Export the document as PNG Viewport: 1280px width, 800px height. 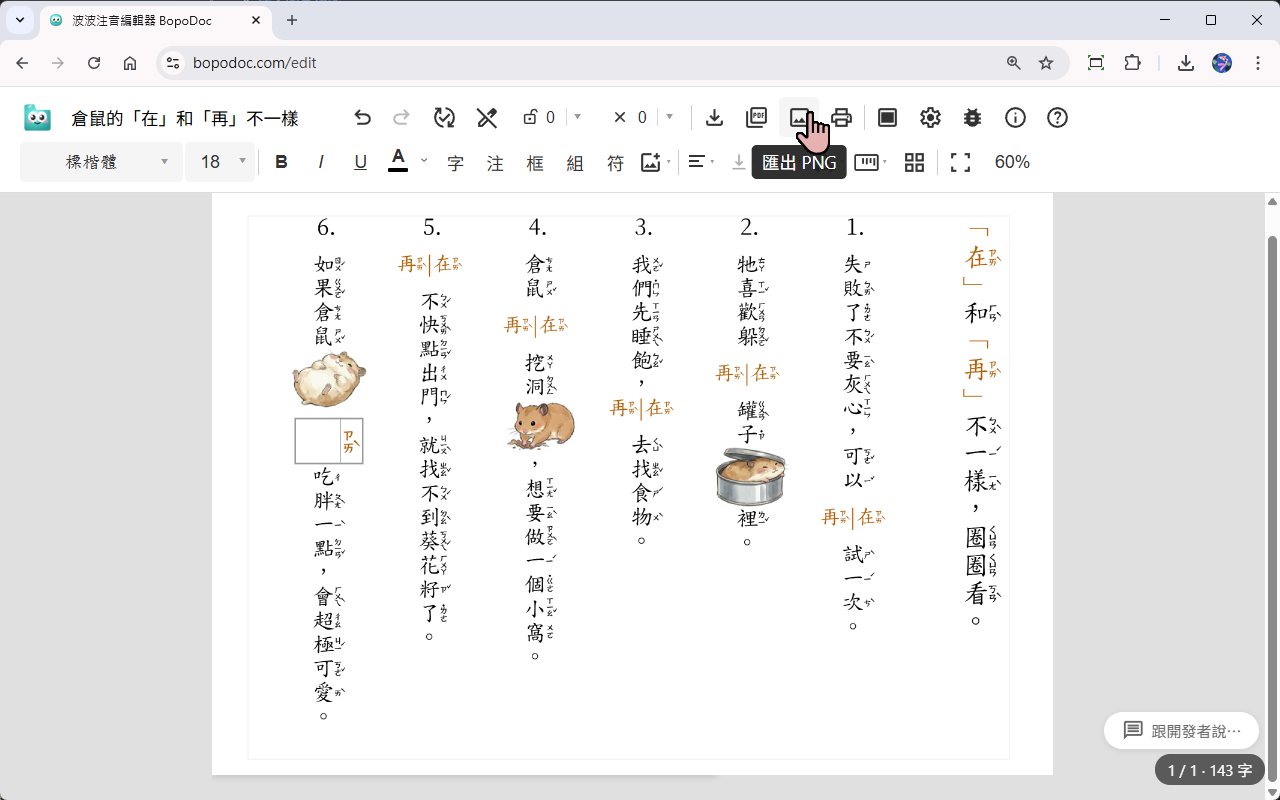point(798,117)
